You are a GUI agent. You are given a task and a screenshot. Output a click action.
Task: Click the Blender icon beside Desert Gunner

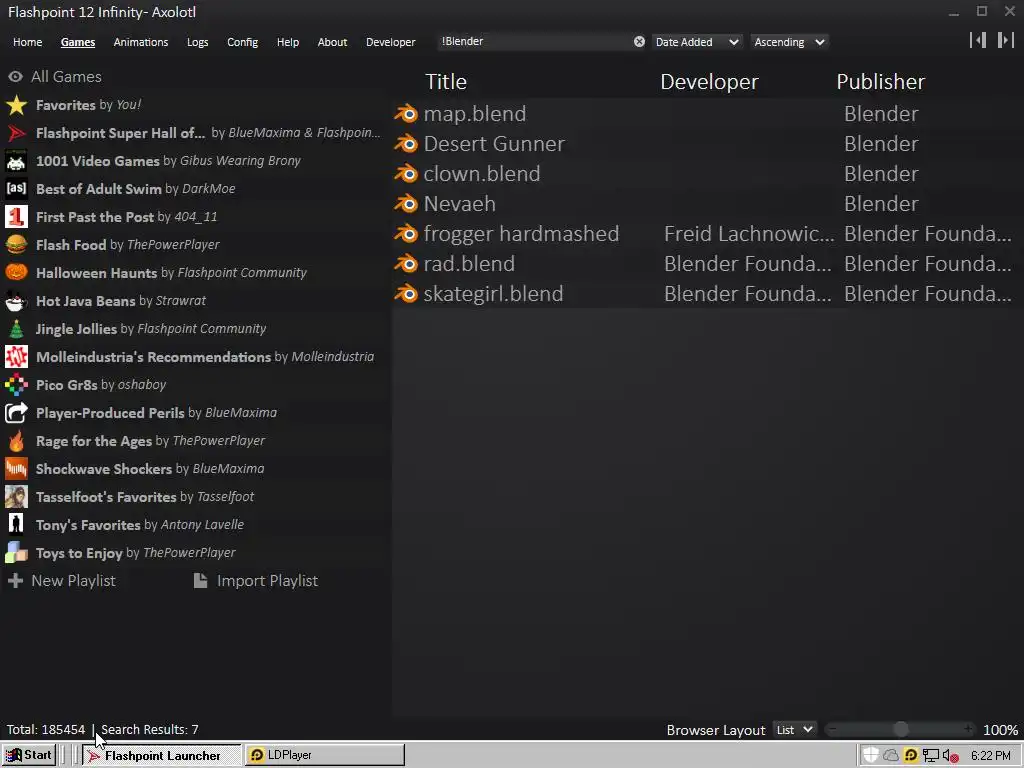[x=406, y=144]
